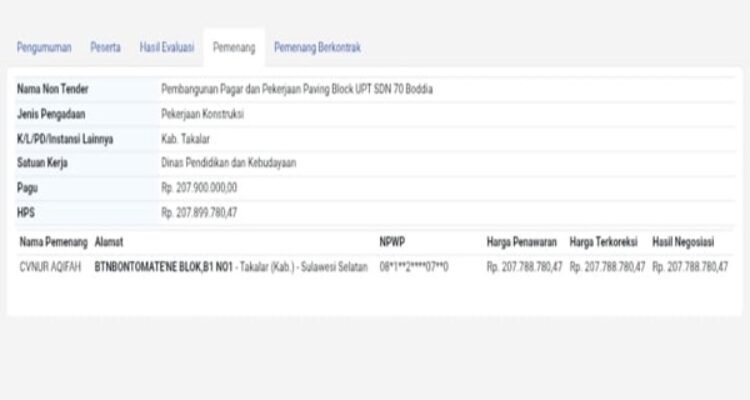Viewport: 750px width, 400px height.
Task: Select the HPS value Rp. 207.899.780,47
Action: coord(199,212)
